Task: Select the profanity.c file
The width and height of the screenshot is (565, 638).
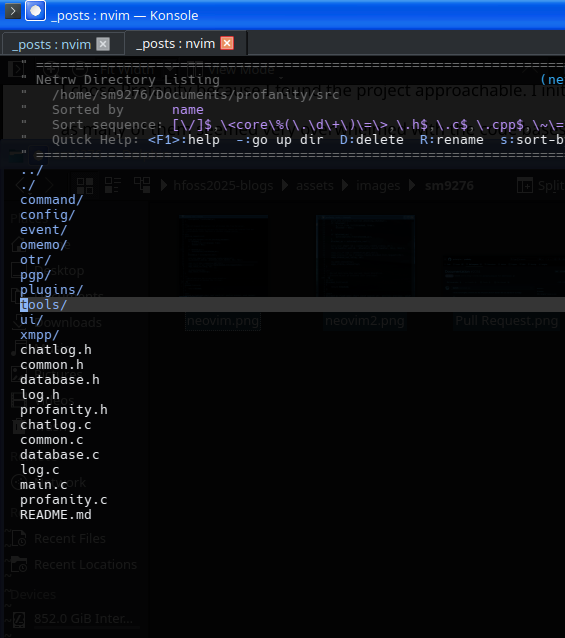Action: point(64,500)
